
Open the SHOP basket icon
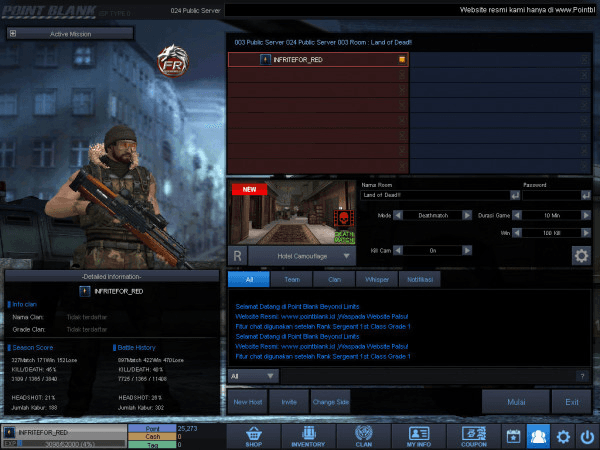tap(254, 436)
